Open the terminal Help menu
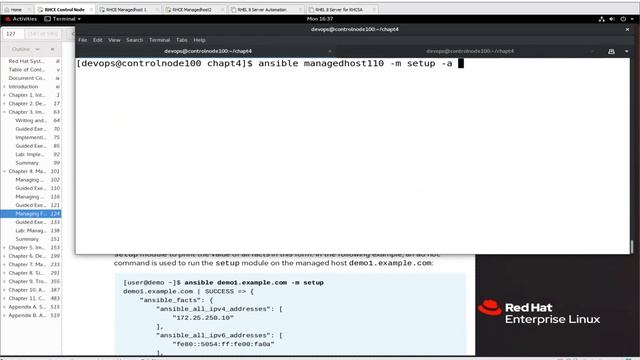Screen dimensions: 640x360 (199, 40)
